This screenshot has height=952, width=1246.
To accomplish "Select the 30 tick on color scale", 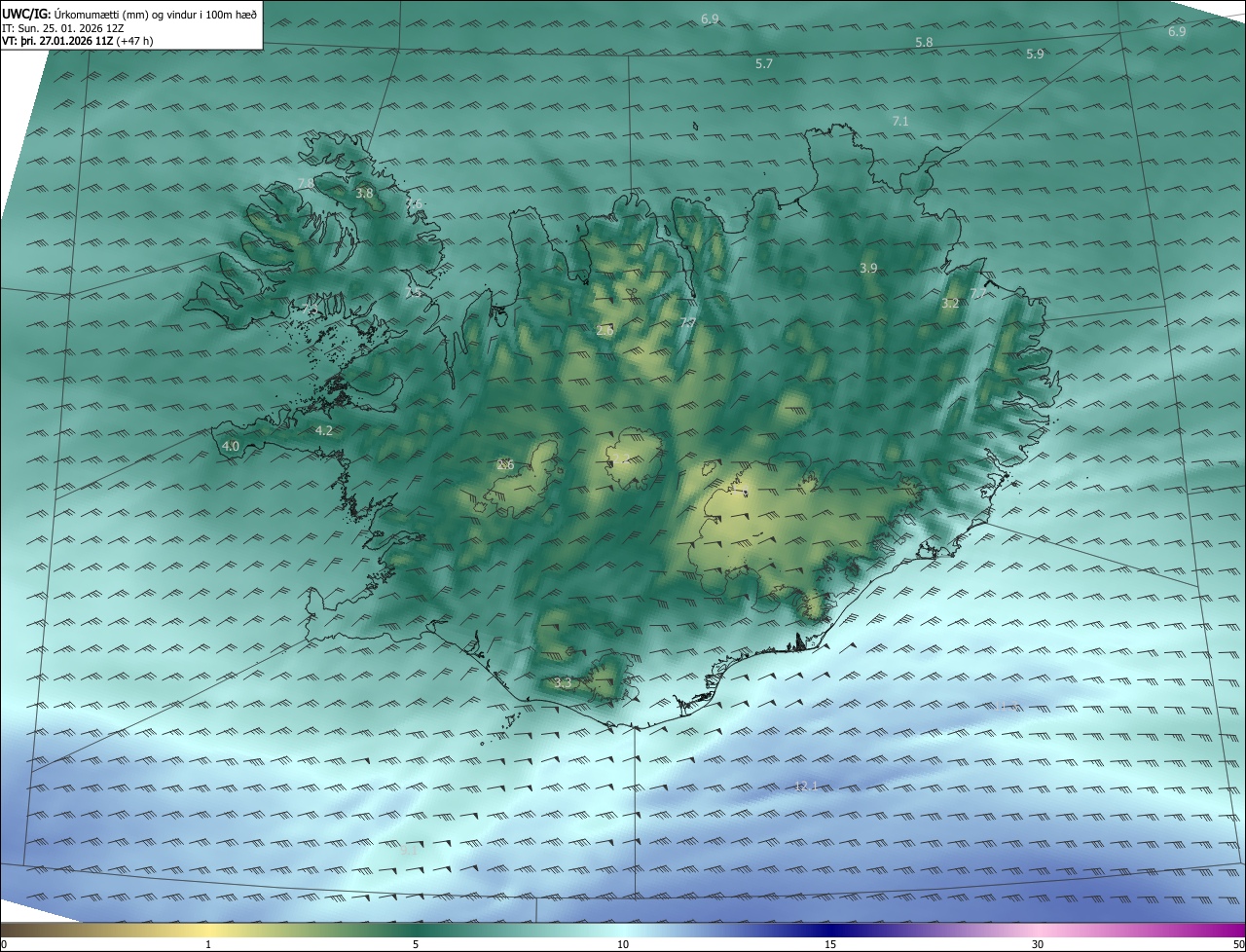I will [1038, 944].
